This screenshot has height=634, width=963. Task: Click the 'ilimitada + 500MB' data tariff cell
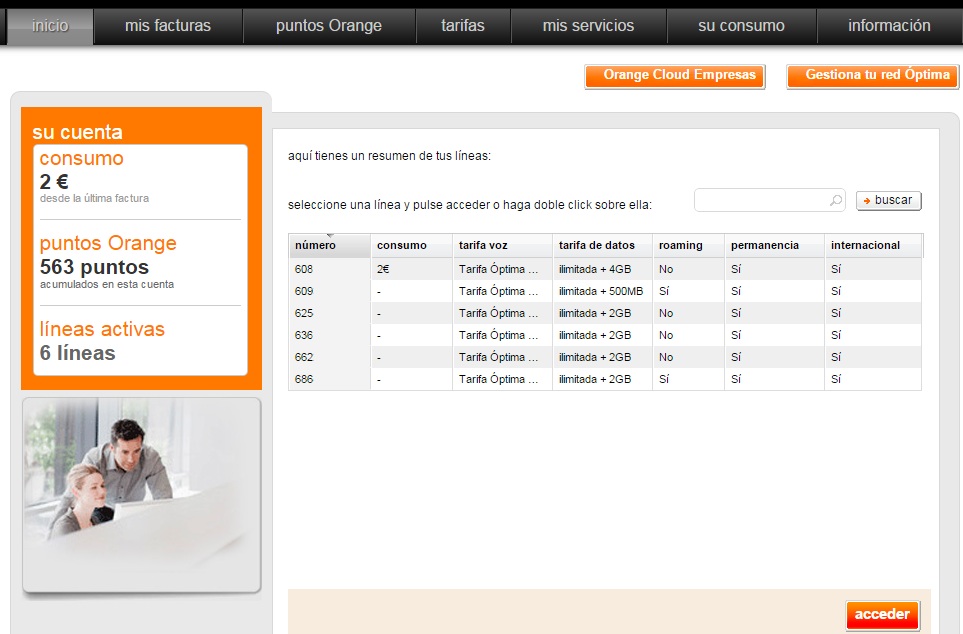point(601,291)
